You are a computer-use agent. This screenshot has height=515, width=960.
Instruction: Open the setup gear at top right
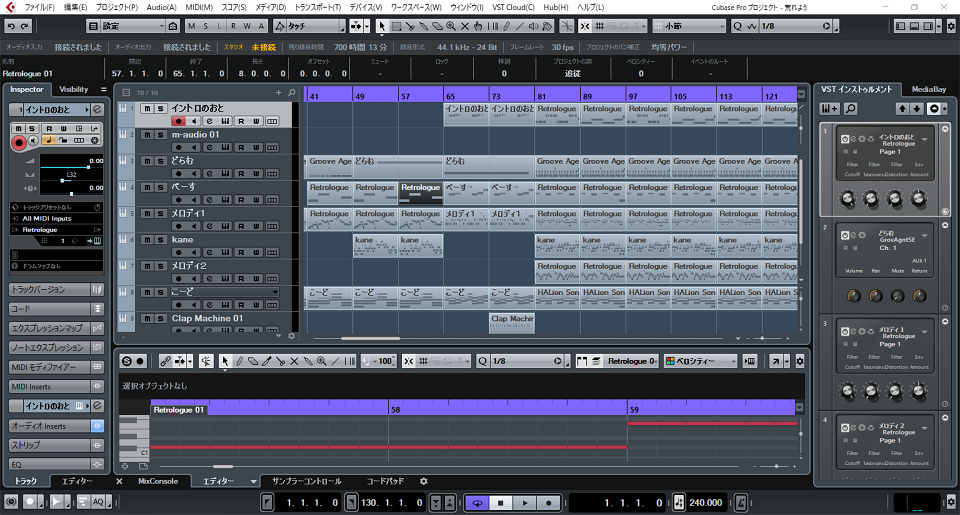951,26
